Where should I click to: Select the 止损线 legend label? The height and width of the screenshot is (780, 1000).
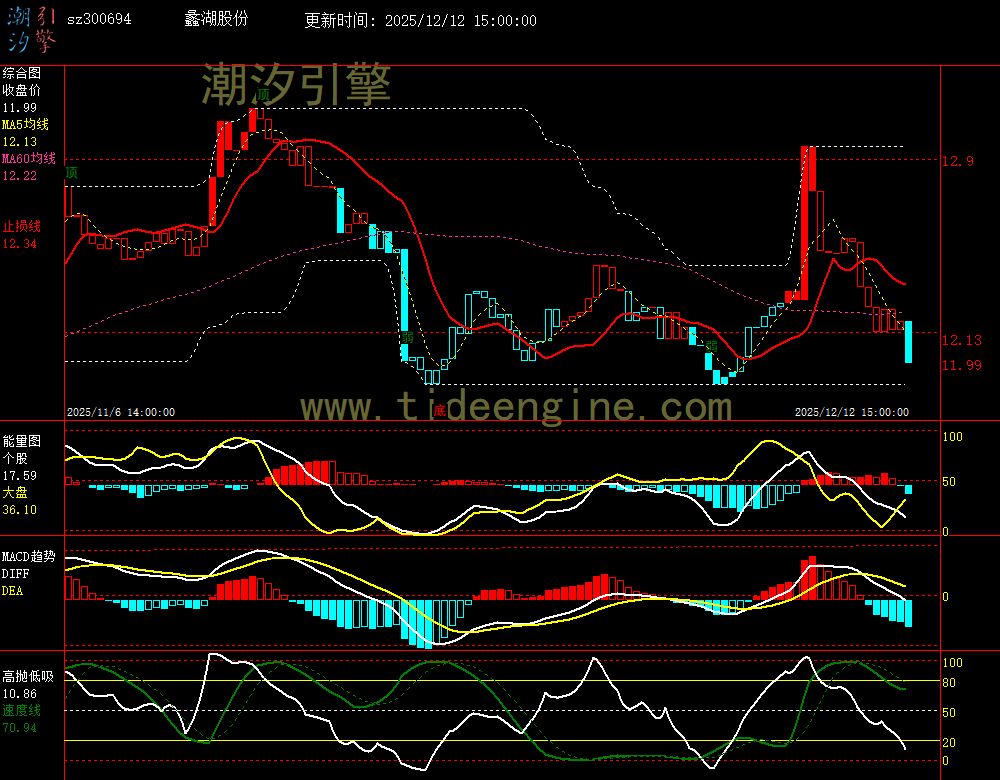point(21,226)
